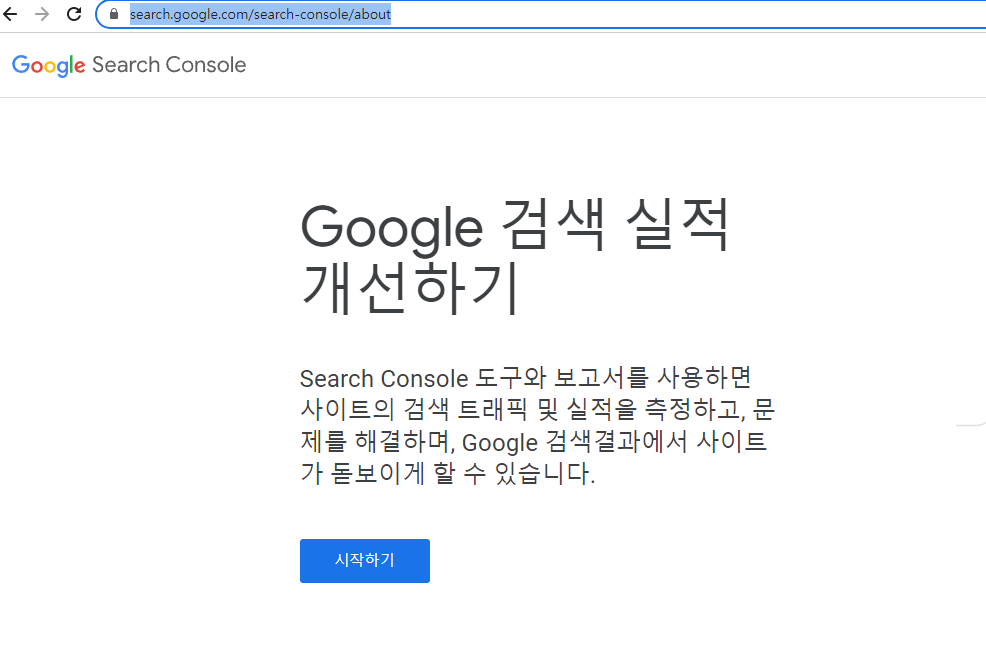
Task: Reload the page with the refresh icon
Action: point(74,14)
